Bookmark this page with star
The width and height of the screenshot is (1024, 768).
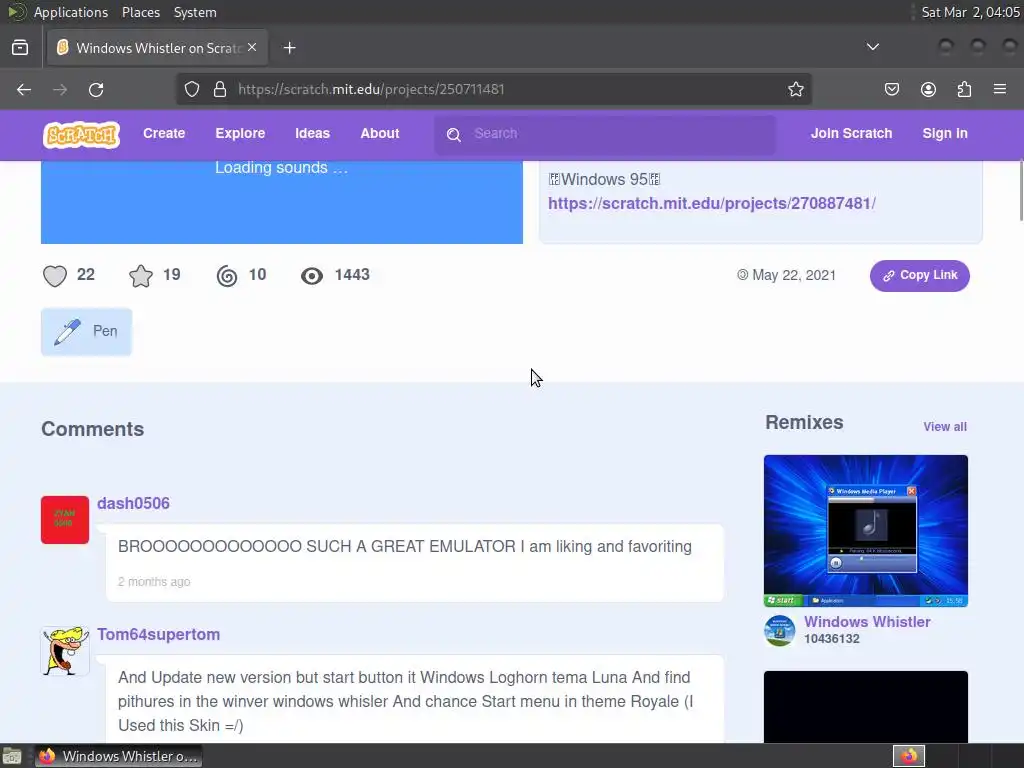tap(795, 89)
